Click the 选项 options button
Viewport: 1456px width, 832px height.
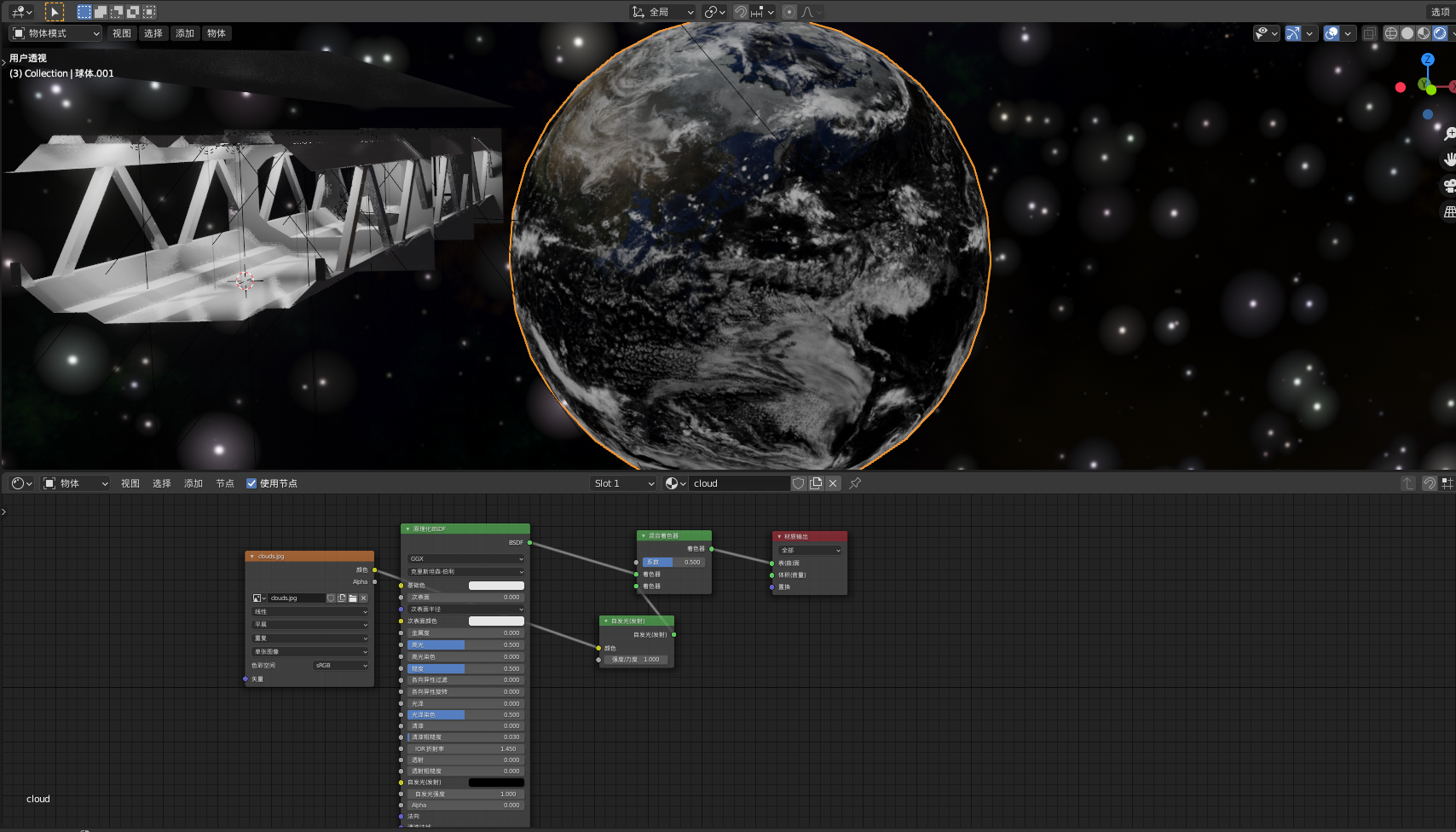(x=1440, y=12)
